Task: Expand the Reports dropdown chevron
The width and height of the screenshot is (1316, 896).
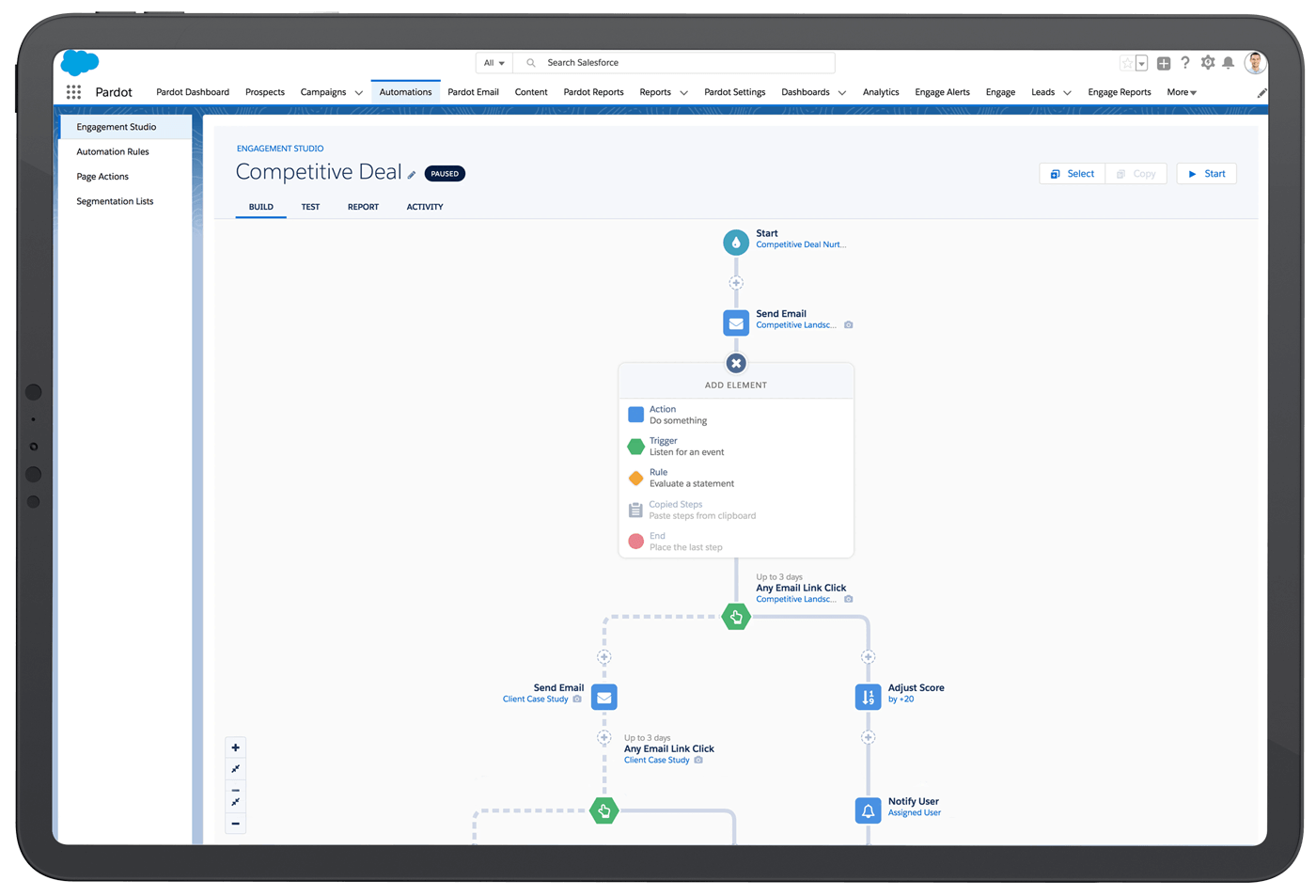Action: pos(683,93)
